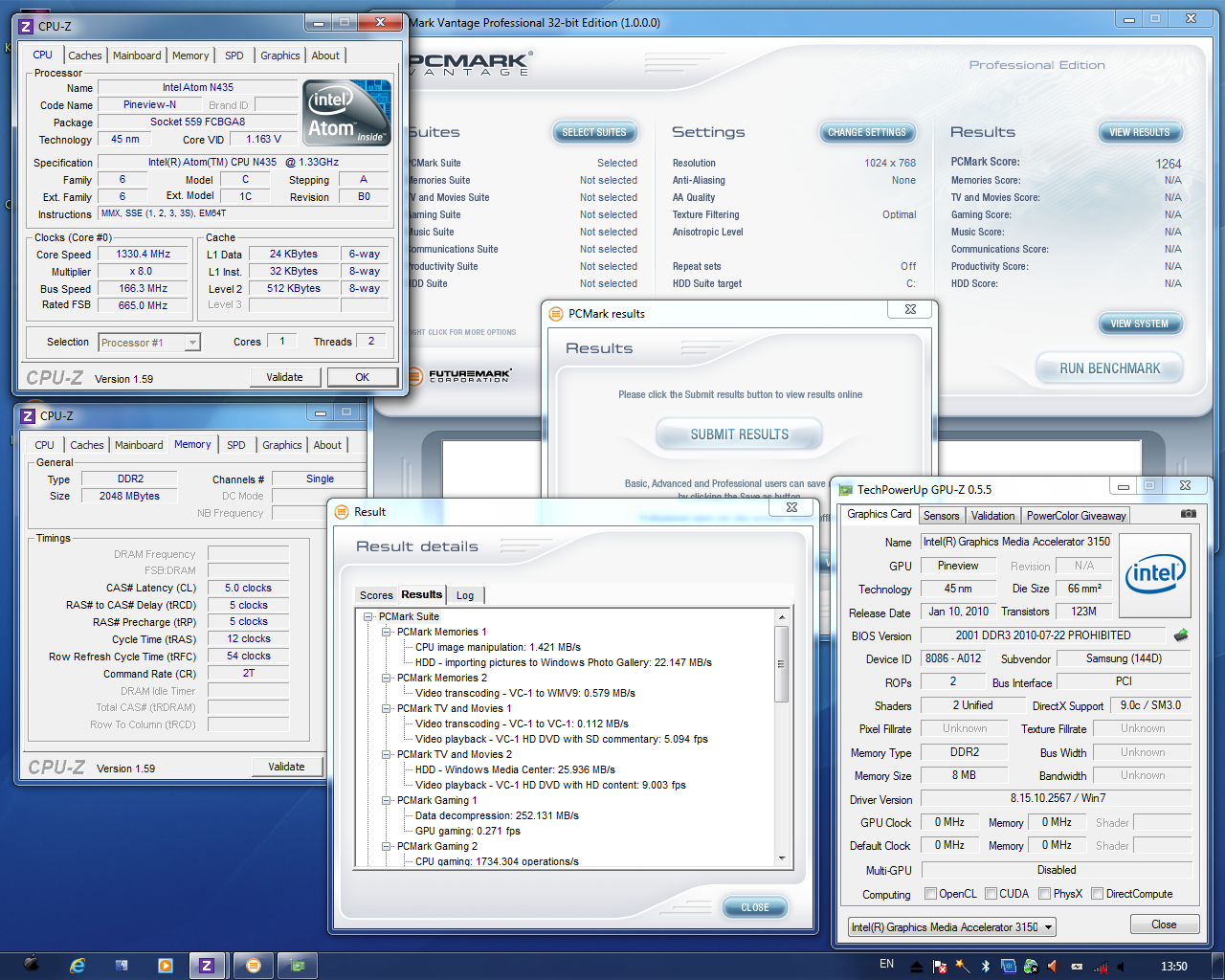Image resolution: width=1225 pixels, height=980 pixels.
Task: Click Validate in lower CPU-Z window
Action: pyautogui.click(x=286, y=767)
